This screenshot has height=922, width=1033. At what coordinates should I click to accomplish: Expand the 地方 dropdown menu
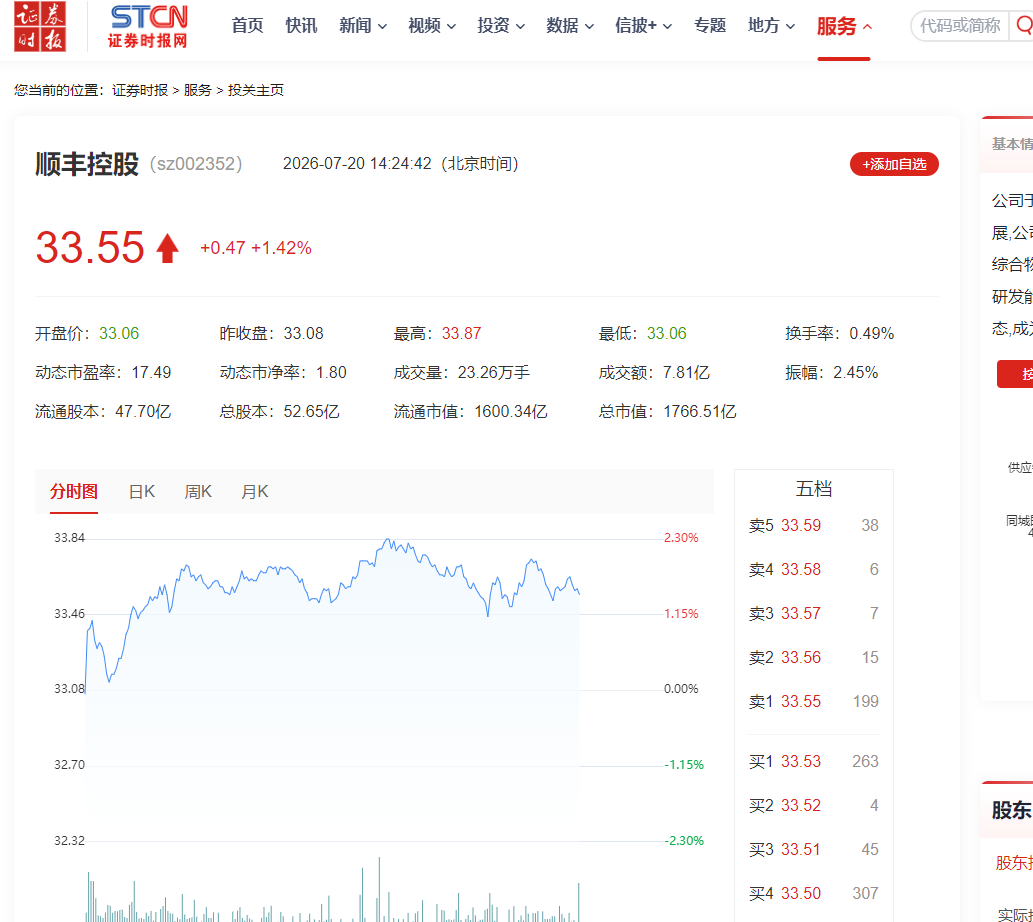(x=771, y=26)
